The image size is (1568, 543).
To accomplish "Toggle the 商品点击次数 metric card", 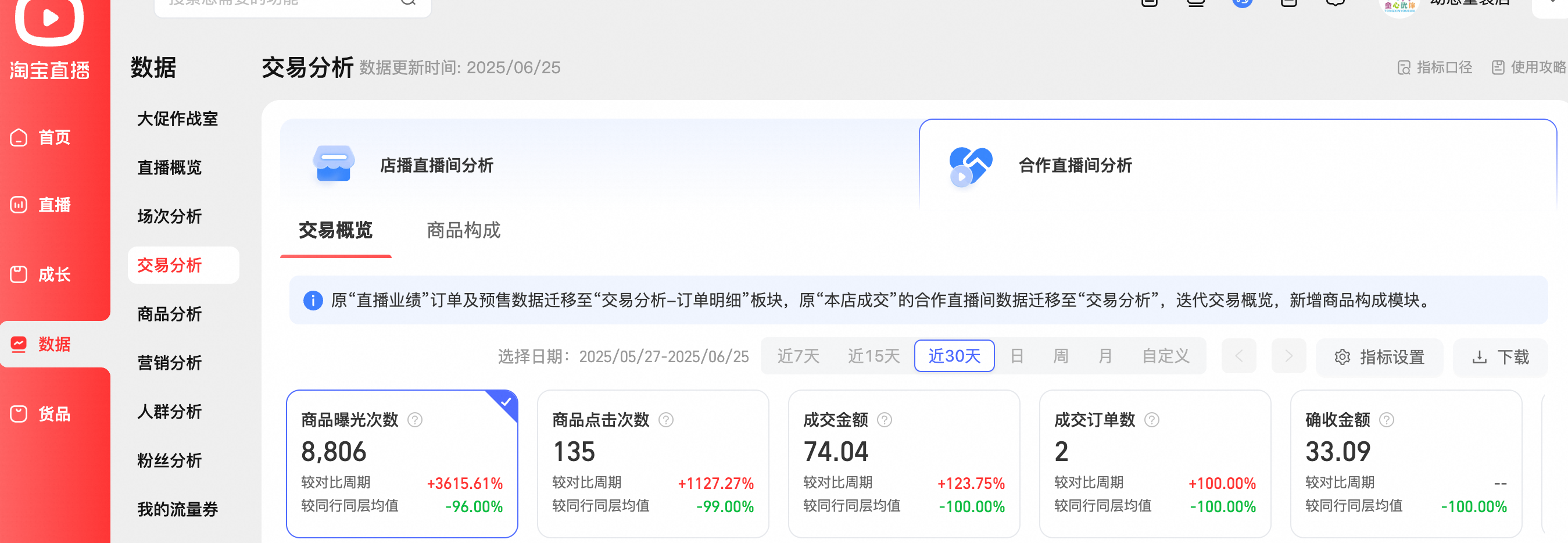I will tap(653, 464).
